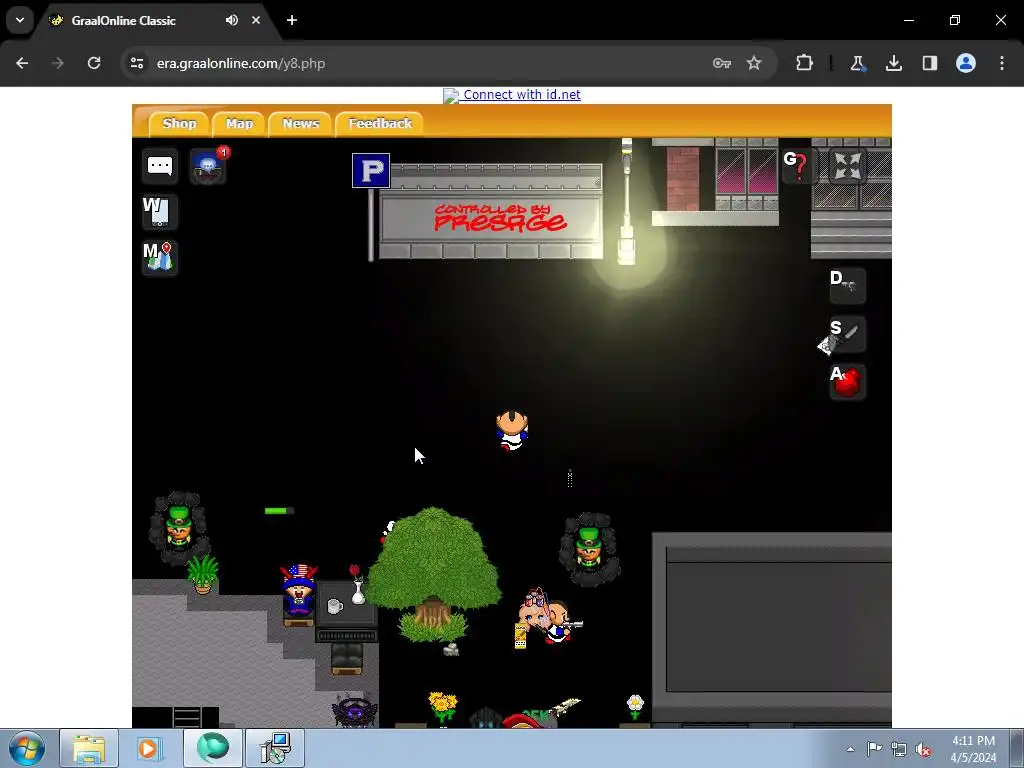Screen dimensions: 1024x768
Task: Open the Feedback tab
Action: point(380,123)
